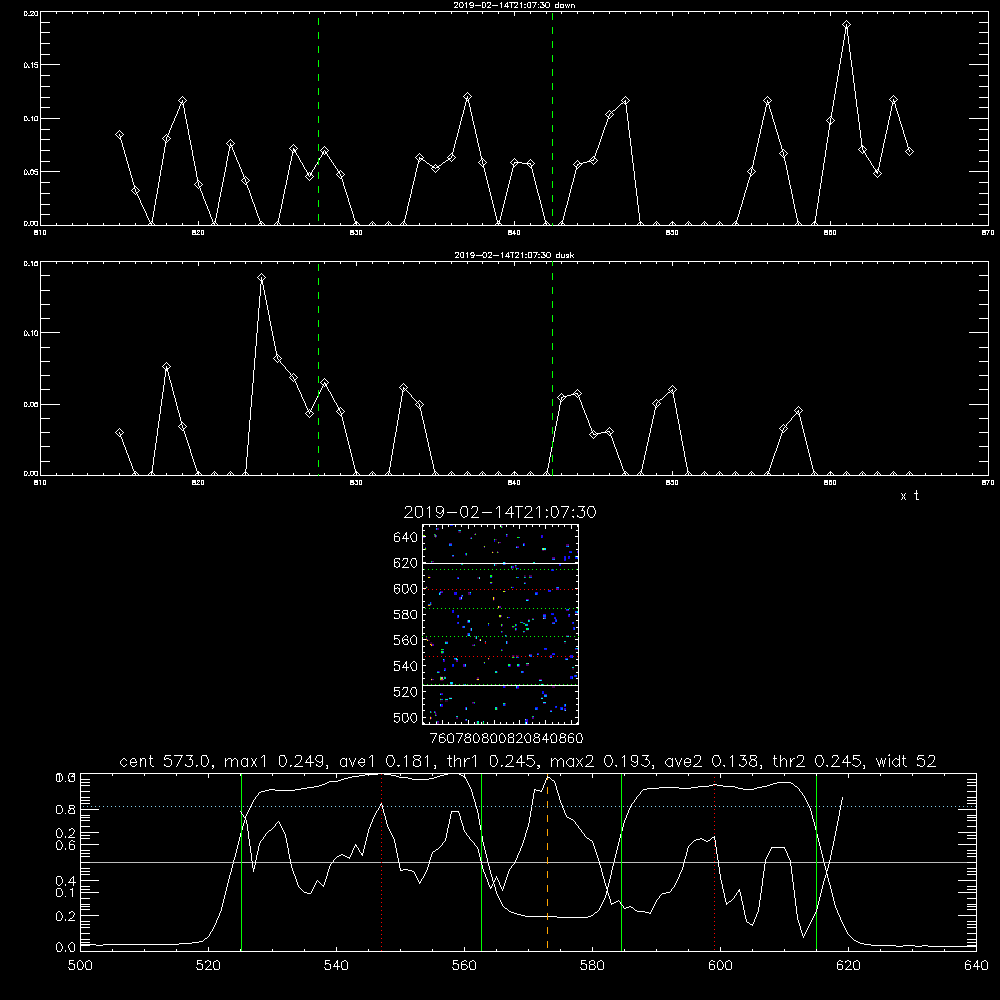Click the 'x t' label below the dusk plot
The height and width of the screenshot is (1000, 1000).
click(x=909, y=496)
